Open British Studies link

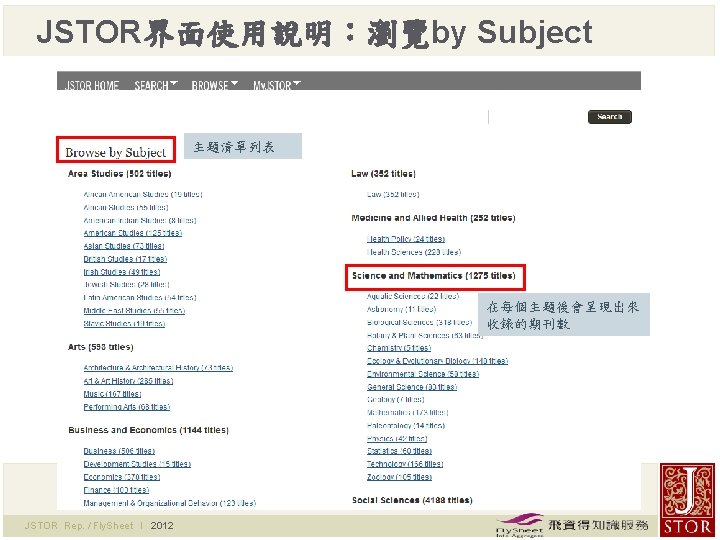click(x=125, y=259)
